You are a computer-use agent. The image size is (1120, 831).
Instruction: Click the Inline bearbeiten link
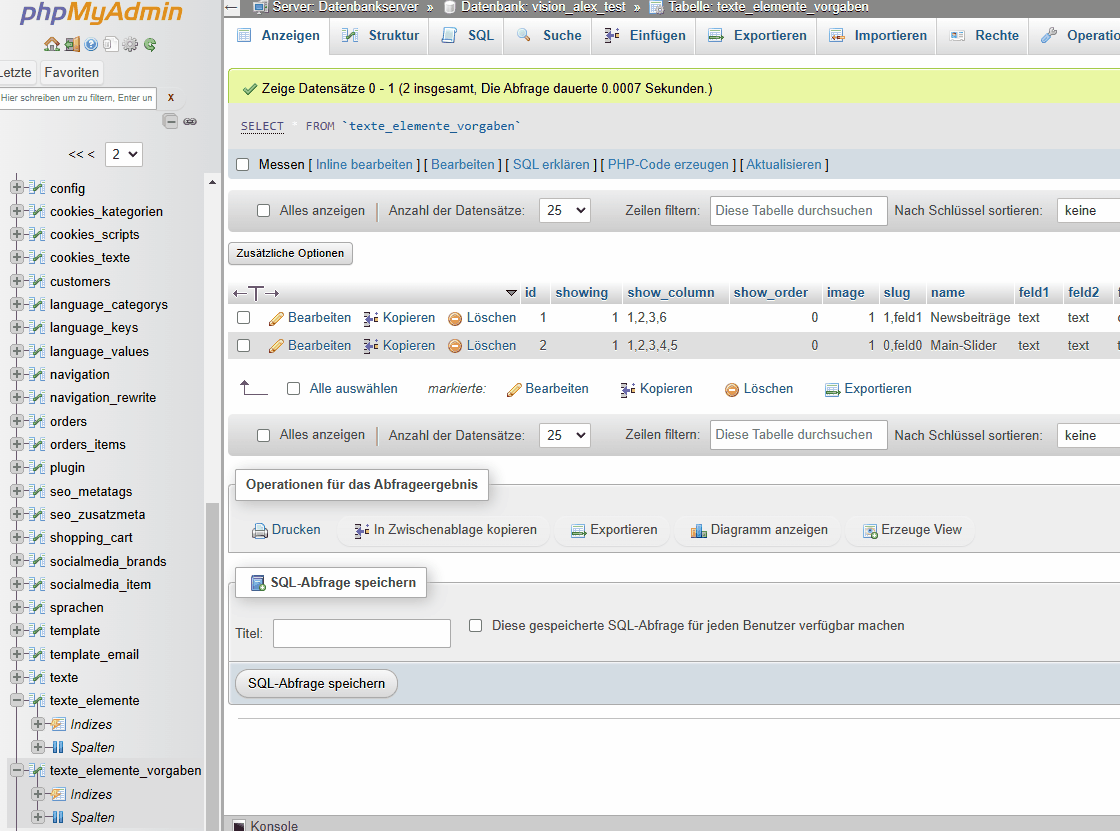[x=364, y=165]
